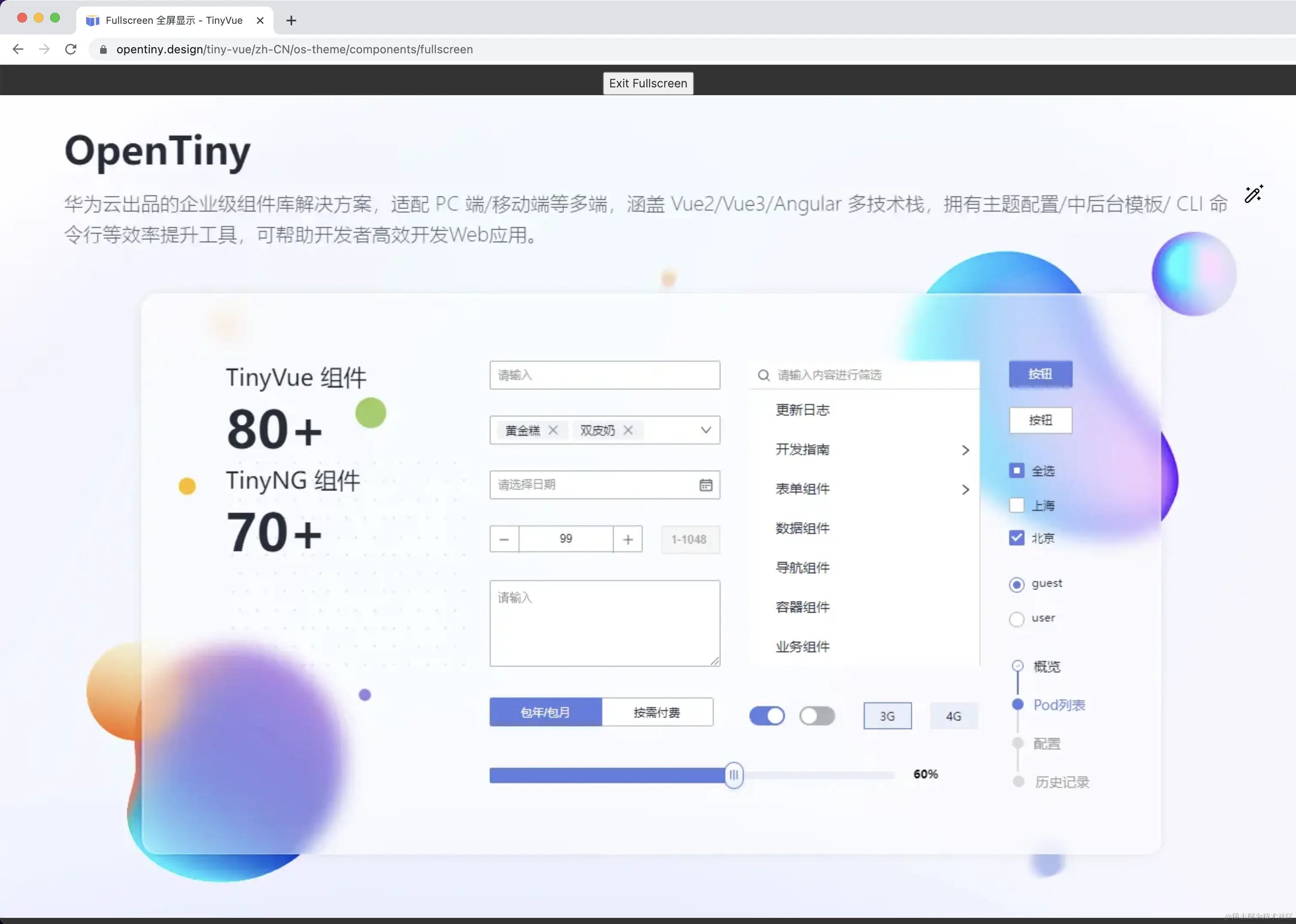
Task: Click the magic wand icon at right
Action: pyautogui.click(x=1253, y=194)
